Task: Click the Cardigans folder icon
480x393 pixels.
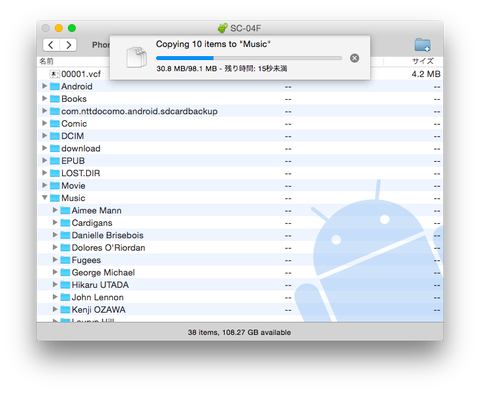Action: (x=65, y=223)
